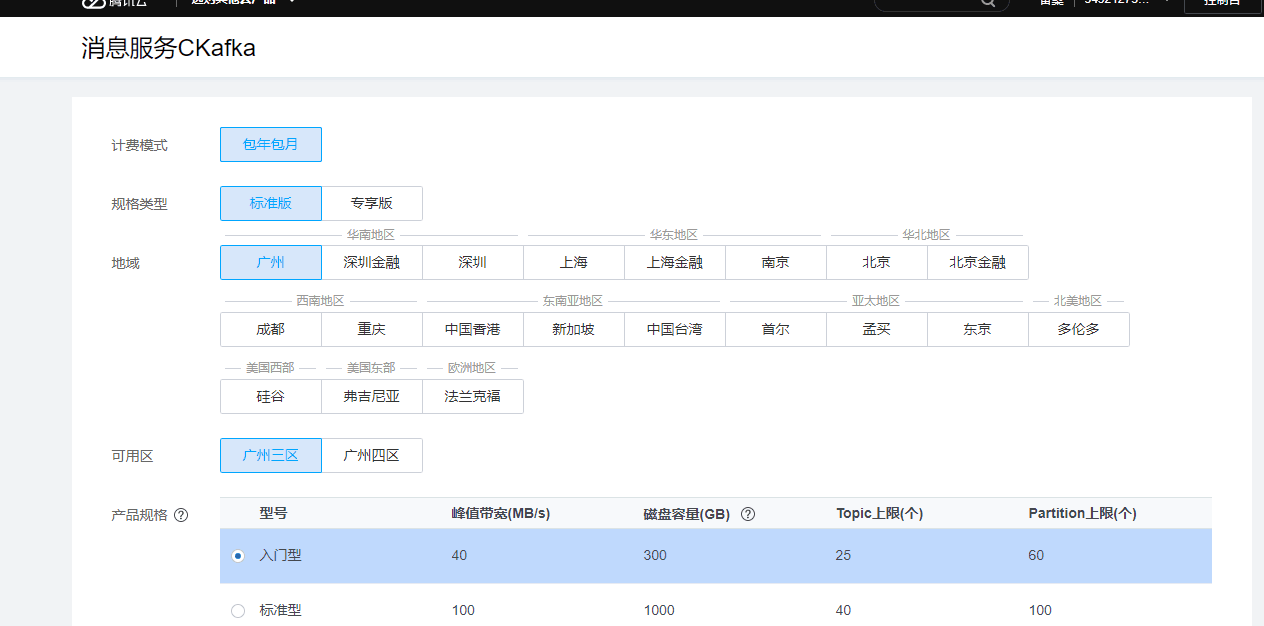
Task: Click the 计费模式 field label
Action: click(140, 145)
